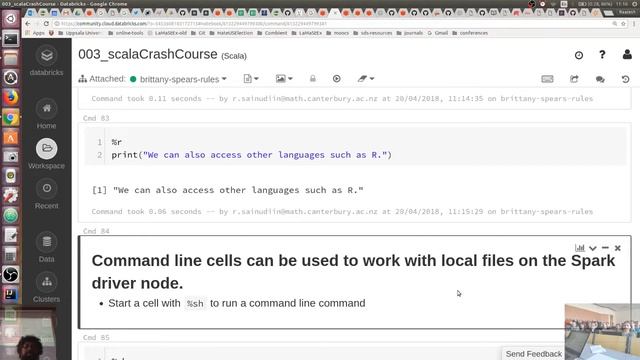Screen dimensions: 640x360
Task: Open the comments speech bubble icon
Action: [x=600, y=79]
